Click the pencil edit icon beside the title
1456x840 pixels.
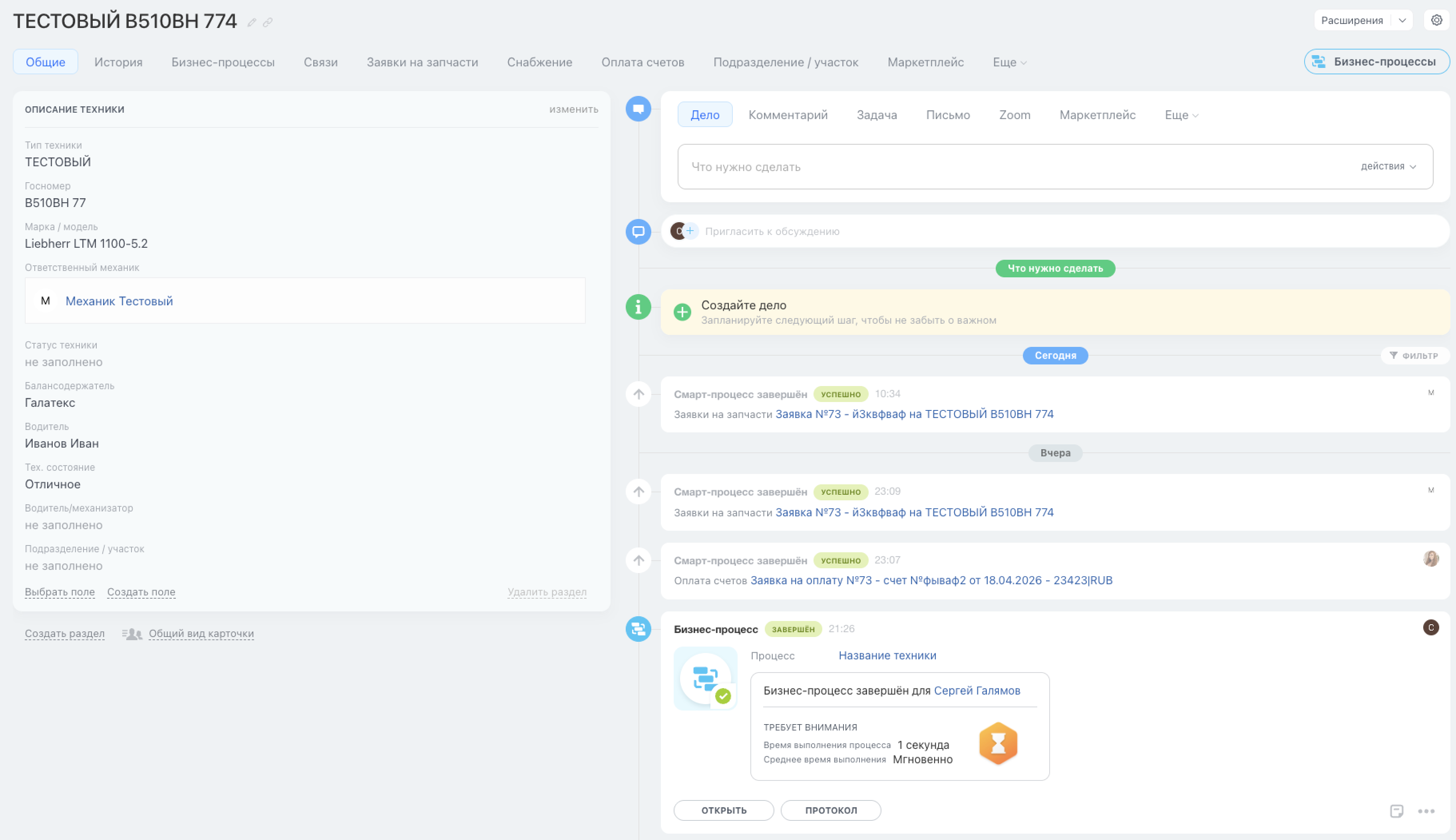point(251,22)
